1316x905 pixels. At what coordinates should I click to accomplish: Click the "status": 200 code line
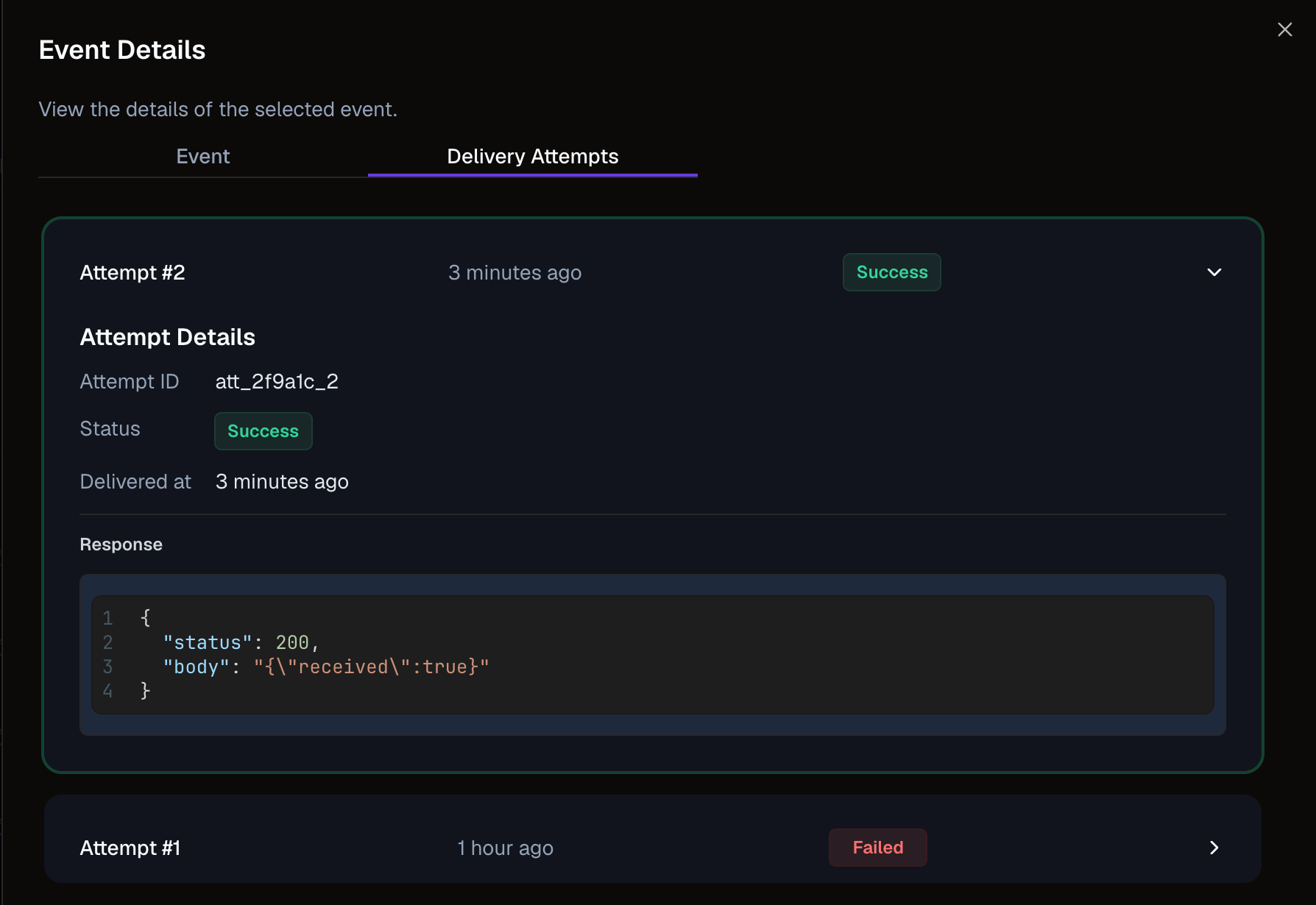point(241,642)
